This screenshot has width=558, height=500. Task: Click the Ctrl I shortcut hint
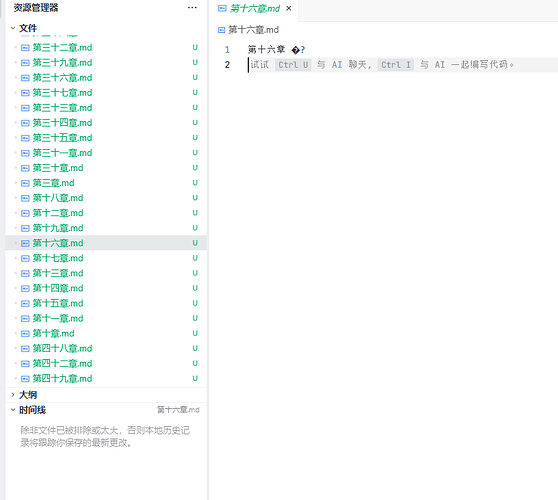click(396, 65)
